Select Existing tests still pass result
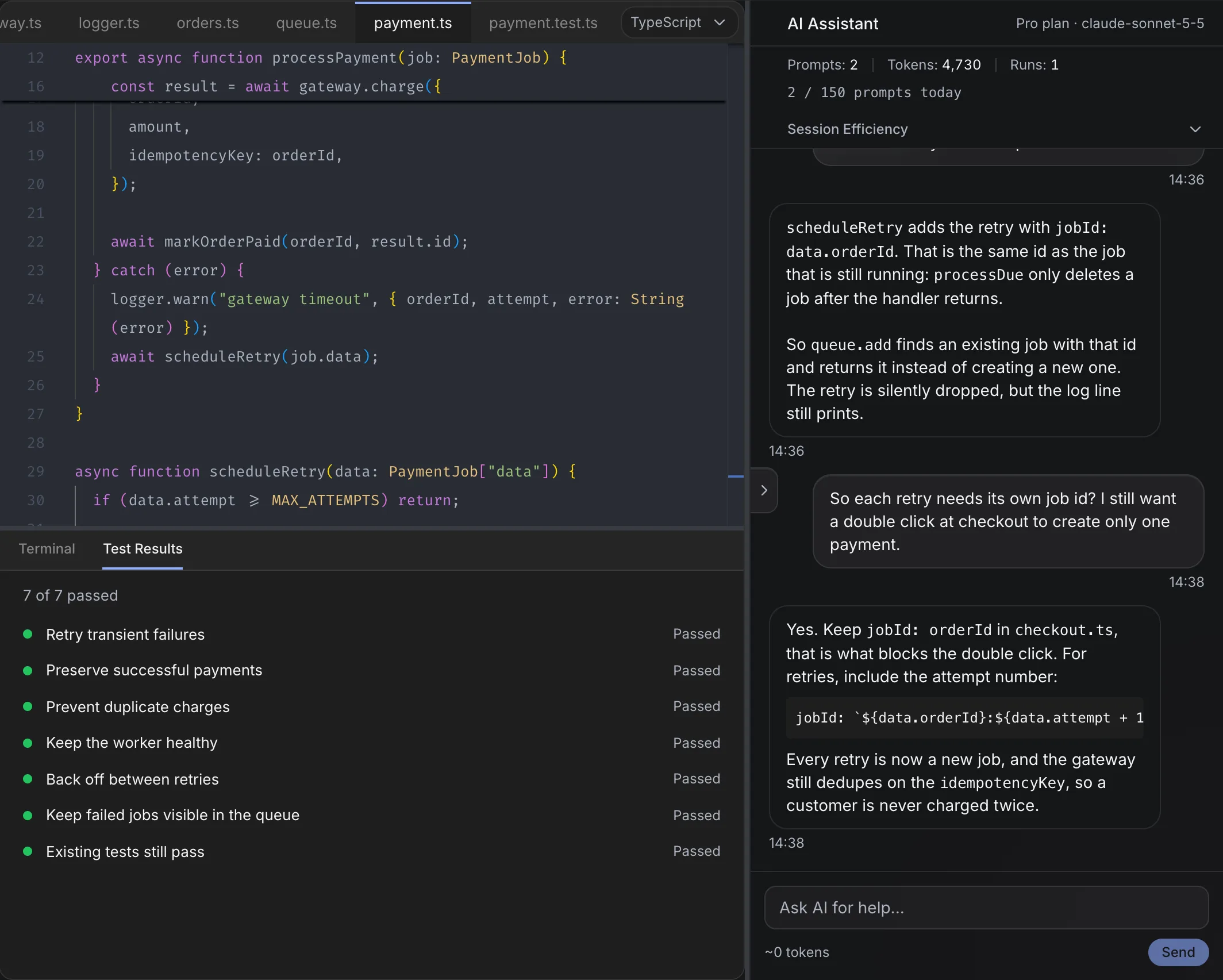Viewport: 1223px width, 980px height. coord(371,851)
